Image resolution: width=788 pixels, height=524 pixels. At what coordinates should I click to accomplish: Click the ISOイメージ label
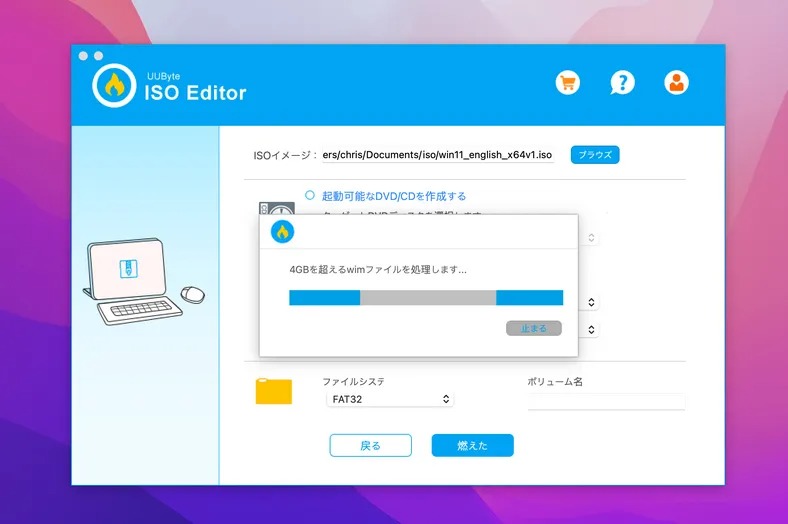(x=284, y=155)
